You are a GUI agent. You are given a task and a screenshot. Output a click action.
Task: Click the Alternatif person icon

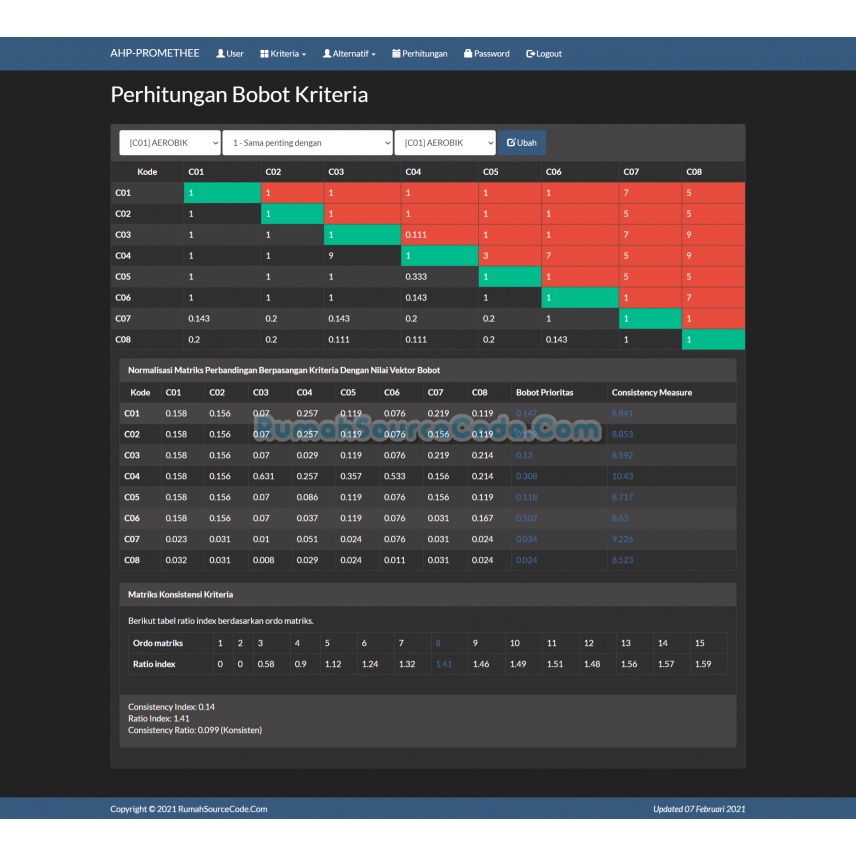327,54
